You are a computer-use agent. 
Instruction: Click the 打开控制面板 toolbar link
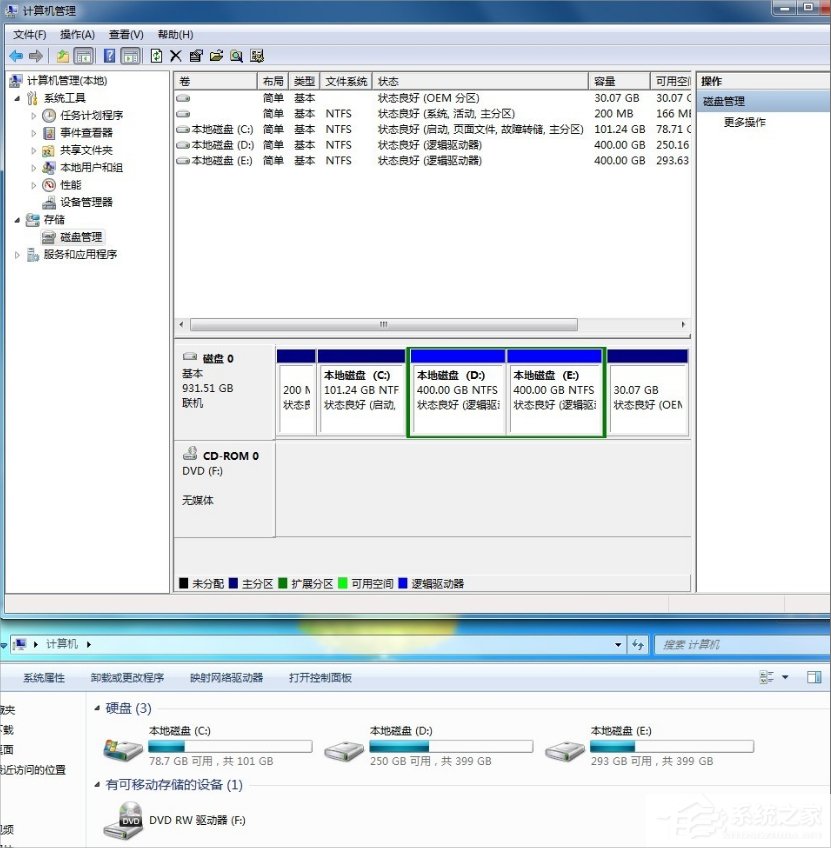pos(318,677)
